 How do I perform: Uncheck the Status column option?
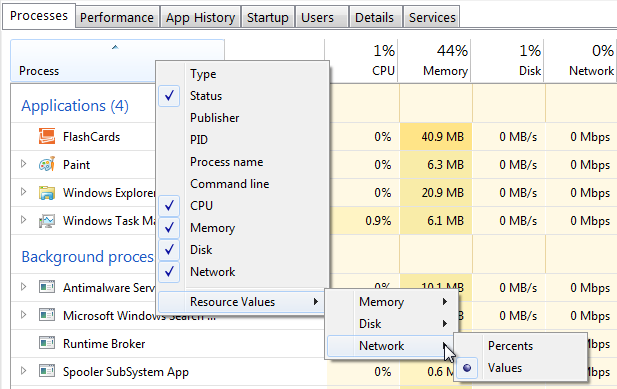point(169,96)
